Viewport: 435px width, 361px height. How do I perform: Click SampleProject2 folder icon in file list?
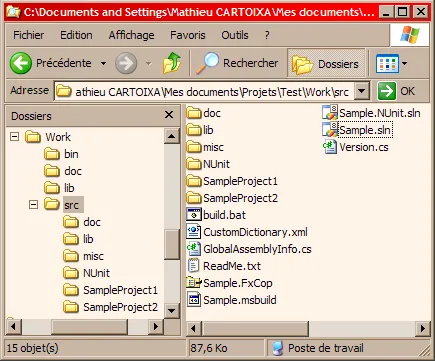tap(194, 198)
